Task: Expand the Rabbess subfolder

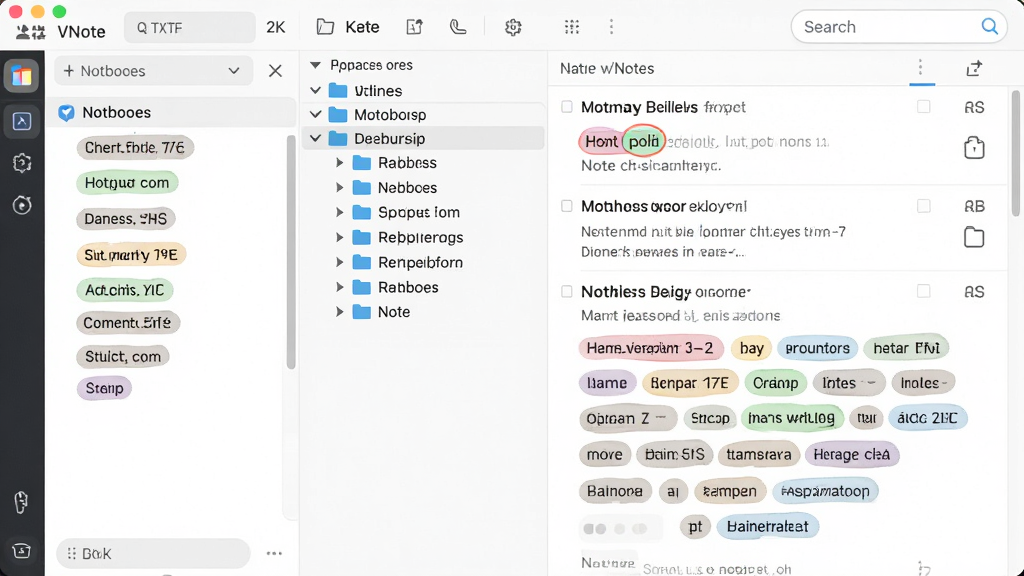Action: [x=340, y=163]
